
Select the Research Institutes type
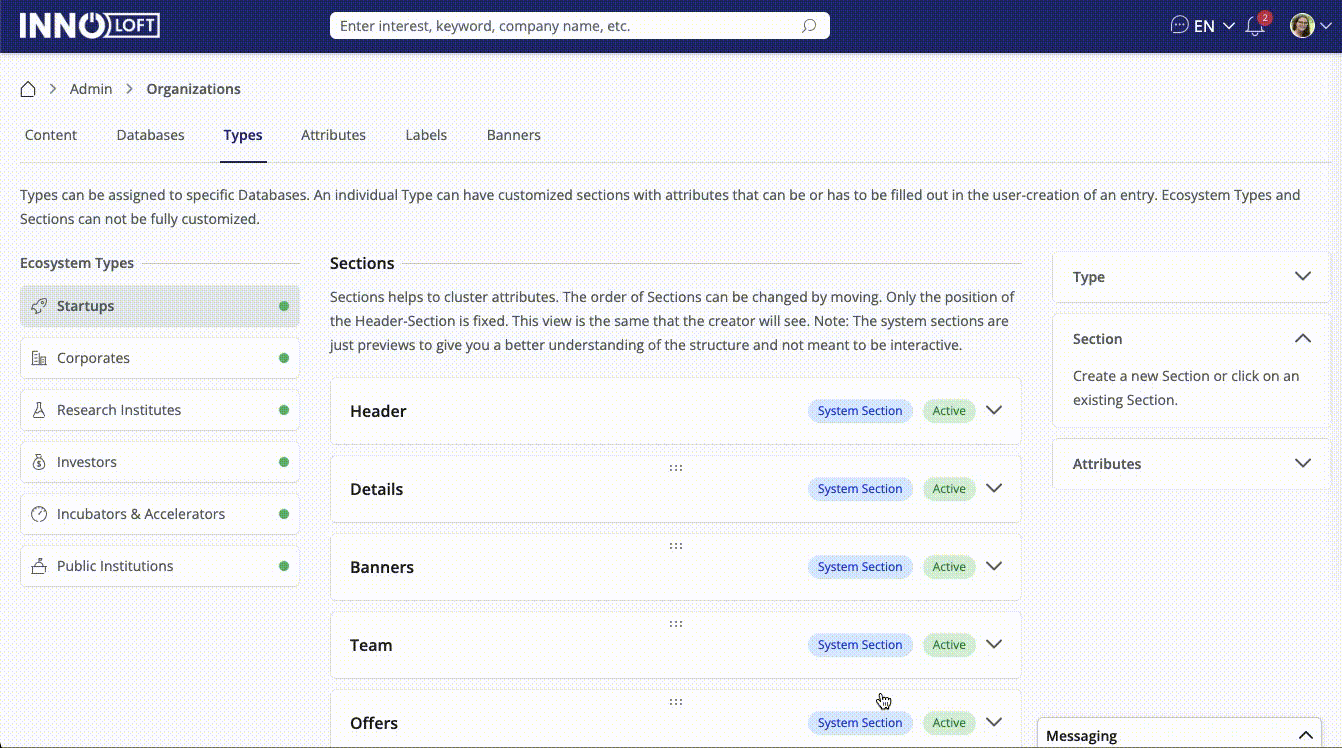[x=160, y=410]
